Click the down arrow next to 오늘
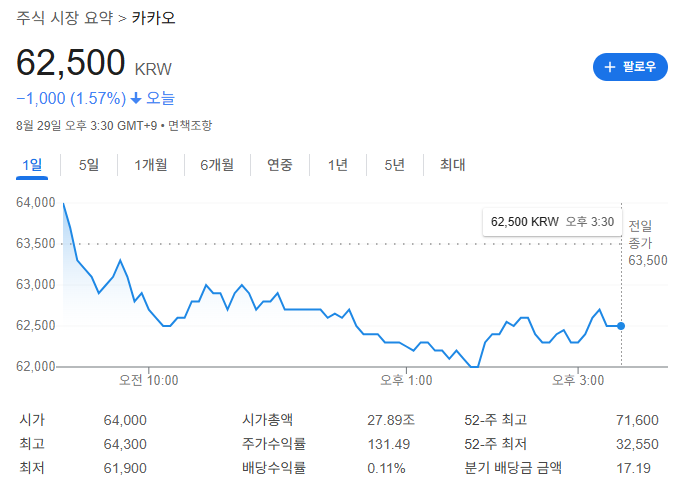 tap(136, 98)
